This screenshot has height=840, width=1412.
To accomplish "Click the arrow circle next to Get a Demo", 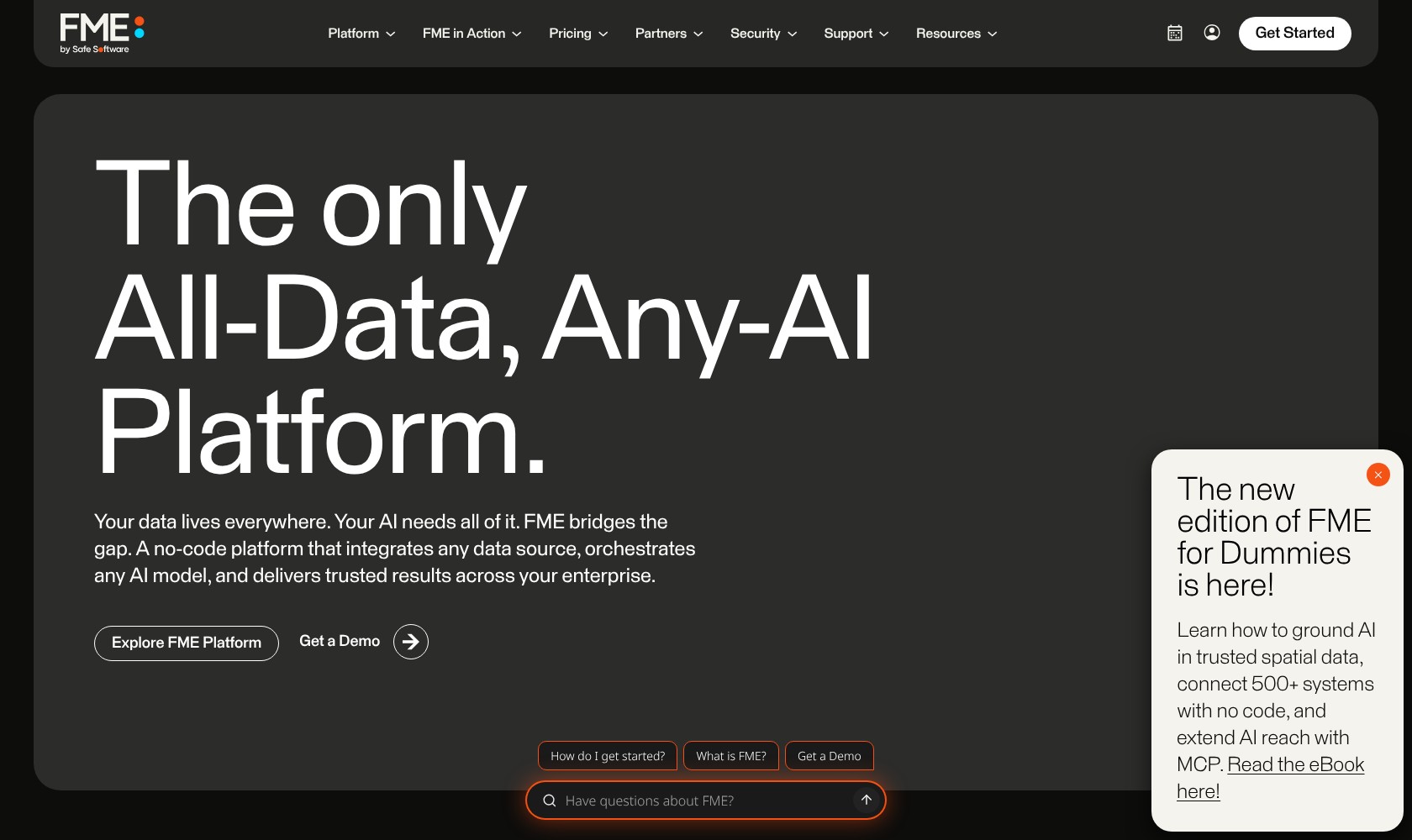I will [411, 642].
